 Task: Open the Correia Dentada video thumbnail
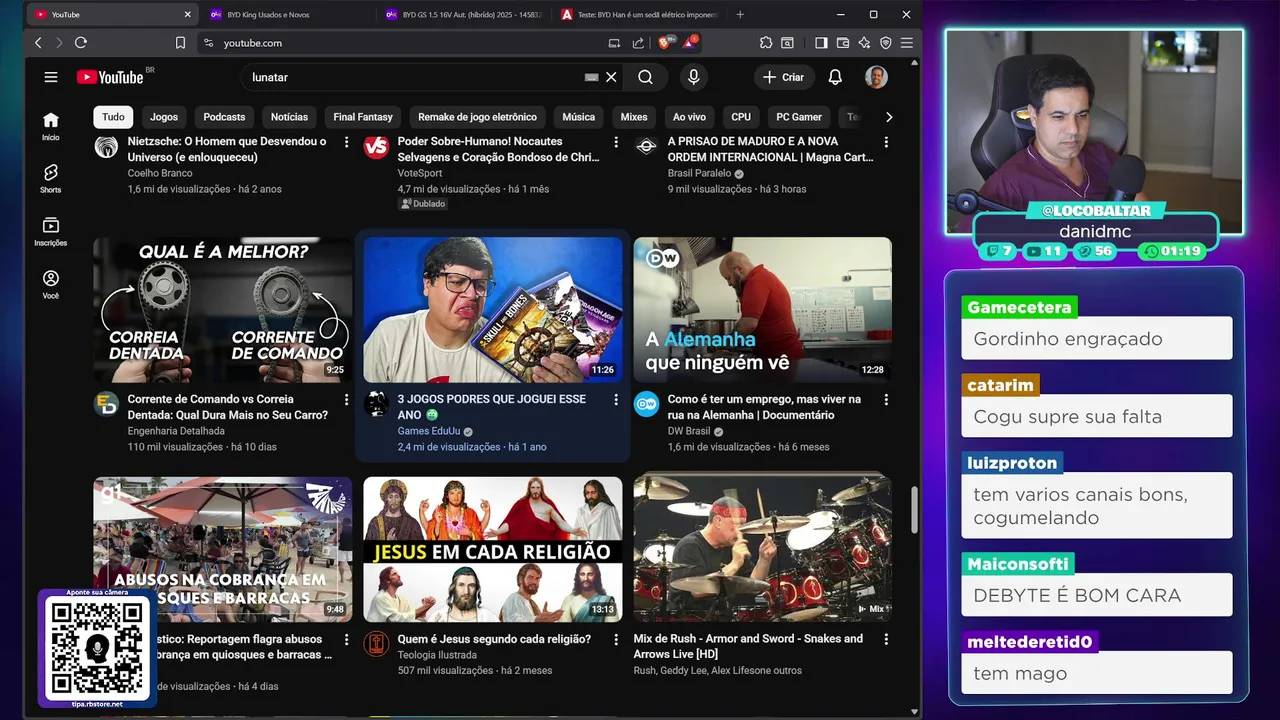pyautogui.click(x=223, y=310)
